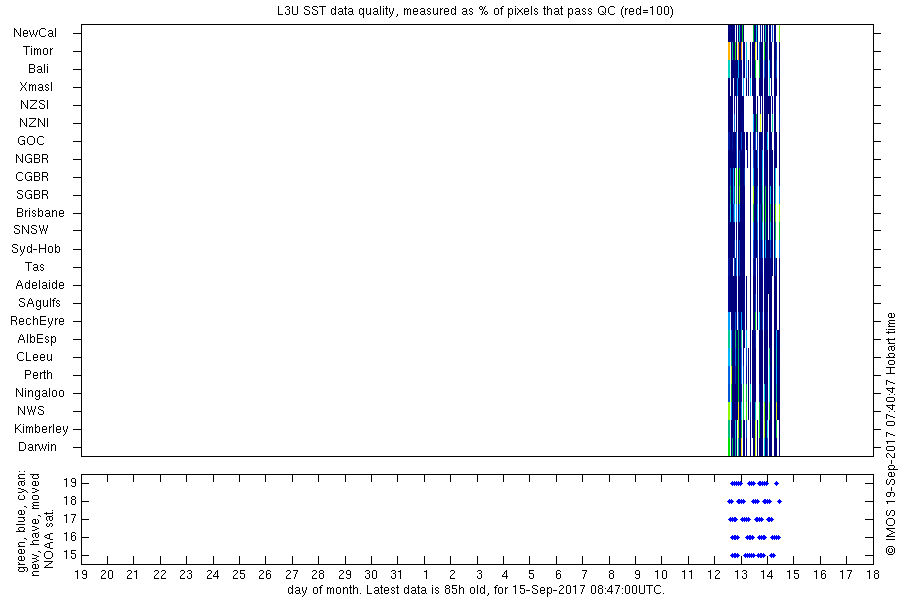Click the Brisbane region label
The image size is (900, 600).
click(40, 213)
